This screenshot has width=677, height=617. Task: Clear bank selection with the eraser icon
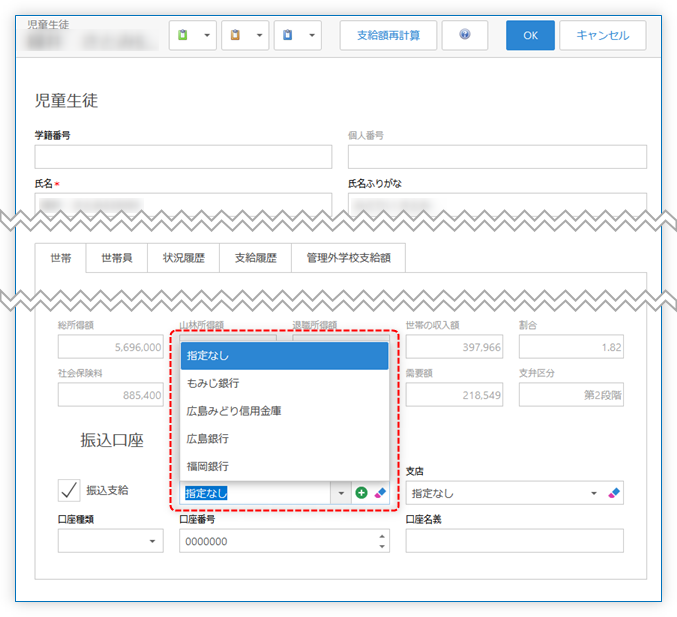click(x=380, y=493)
